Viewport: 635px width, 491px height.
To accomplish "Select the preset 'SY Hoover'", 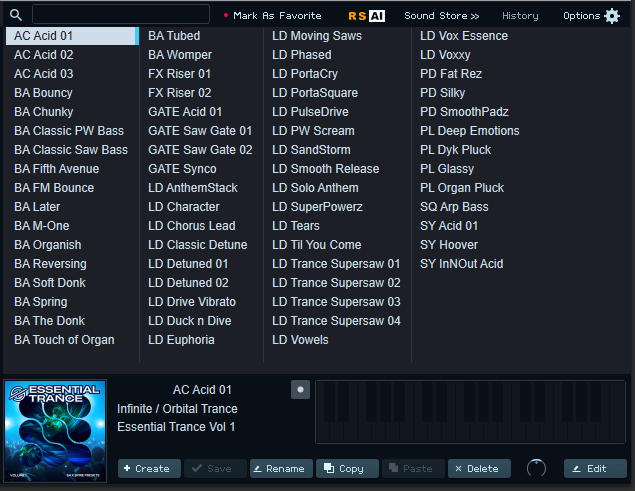I will (449, 245).
